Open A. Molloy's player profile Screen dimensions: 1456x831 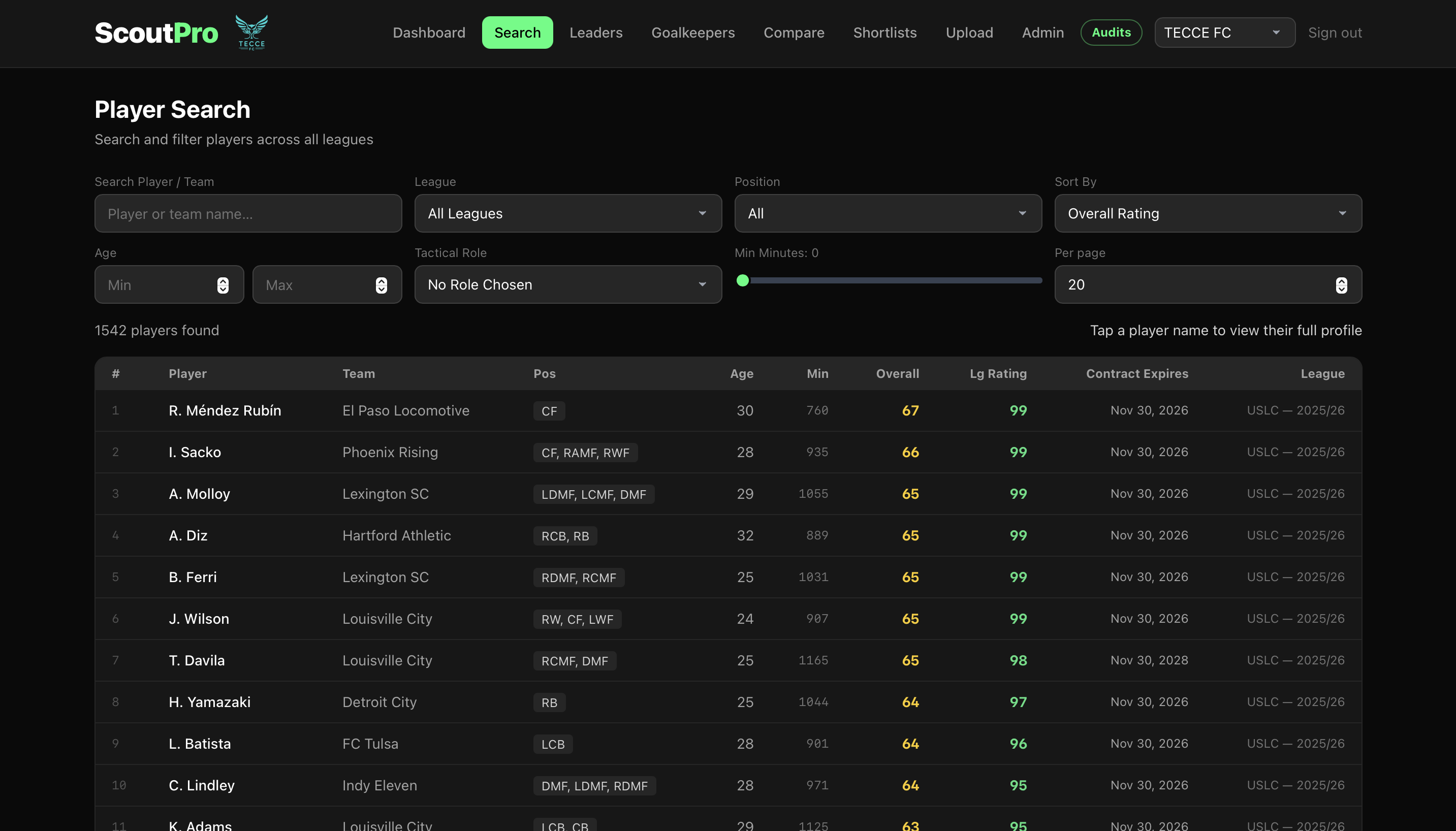coord(199,494)
